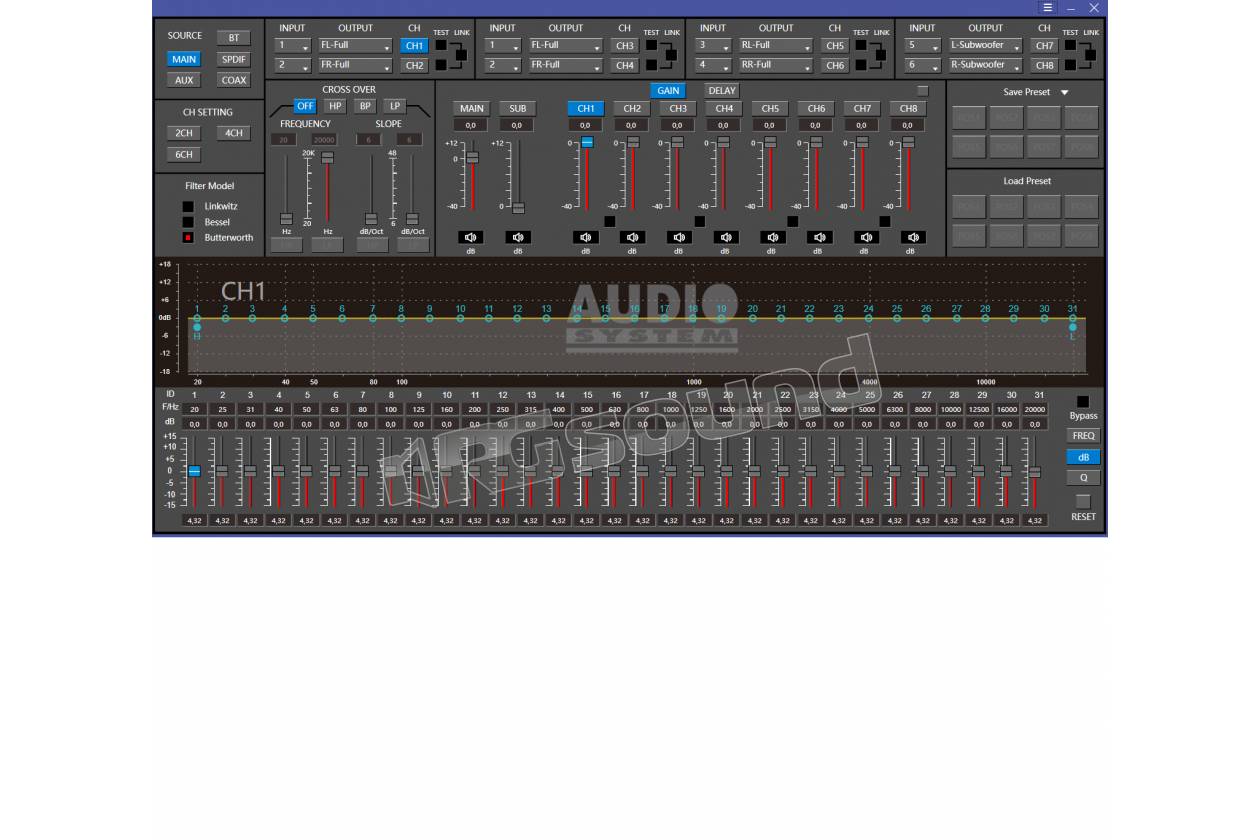Mute CH4 with its speaker icon
Viewport: 1260px width, 840px height.
(725, 237)
